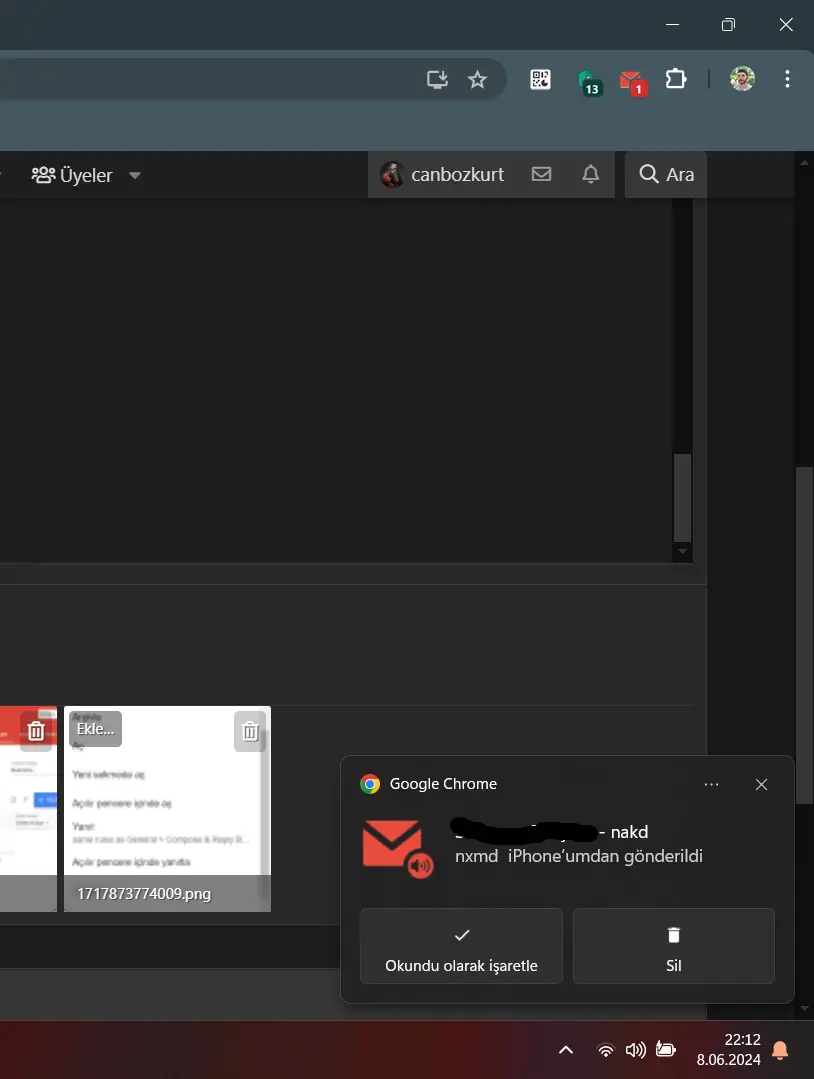Delete attachment 1717873774009.png via trash icon
This screenshot has width=814, height=1079.
click(250, 731)
